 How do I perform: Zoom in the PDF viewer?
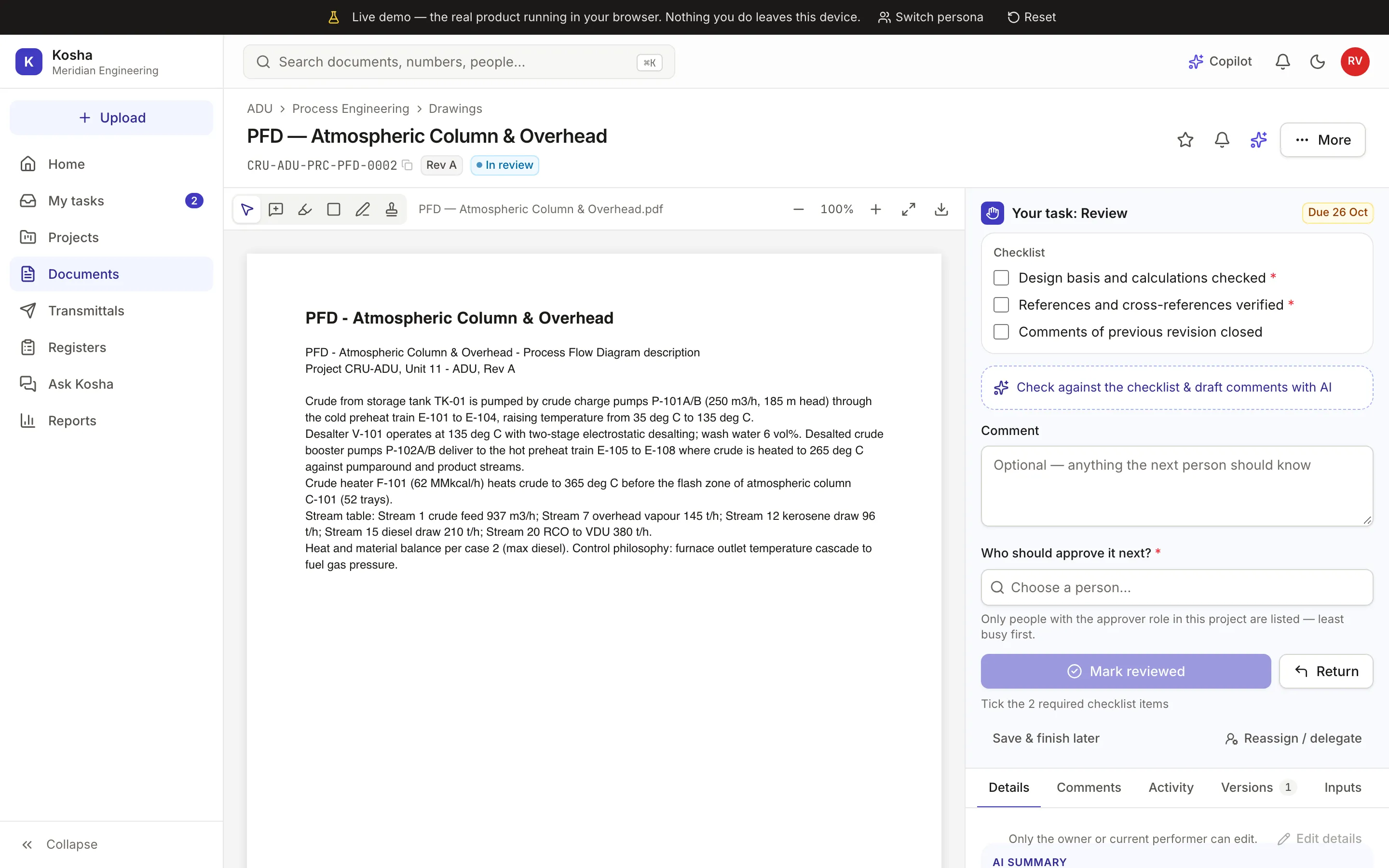pyautogui.click(x=875, y=210)
